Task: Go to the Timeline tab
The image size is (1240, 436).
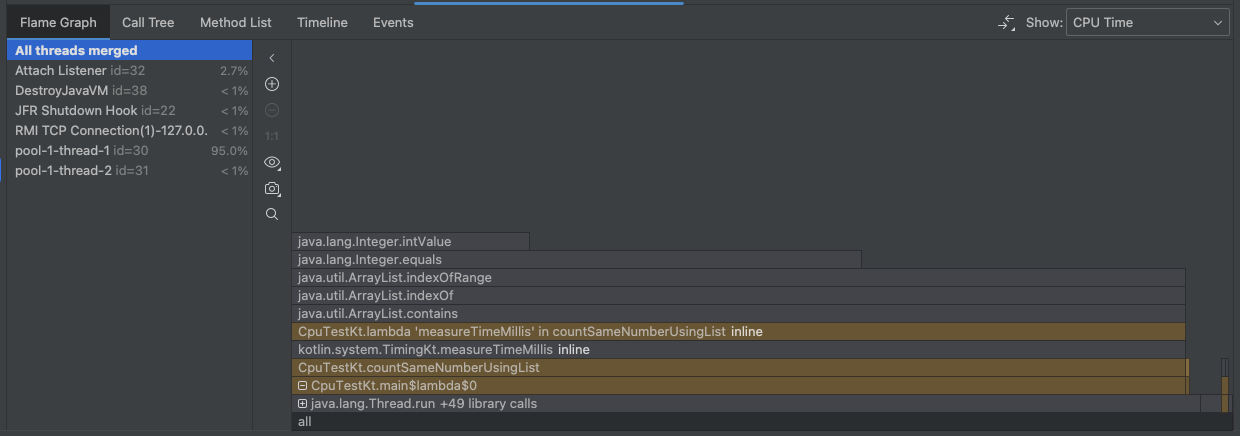Action: (322, 22)
